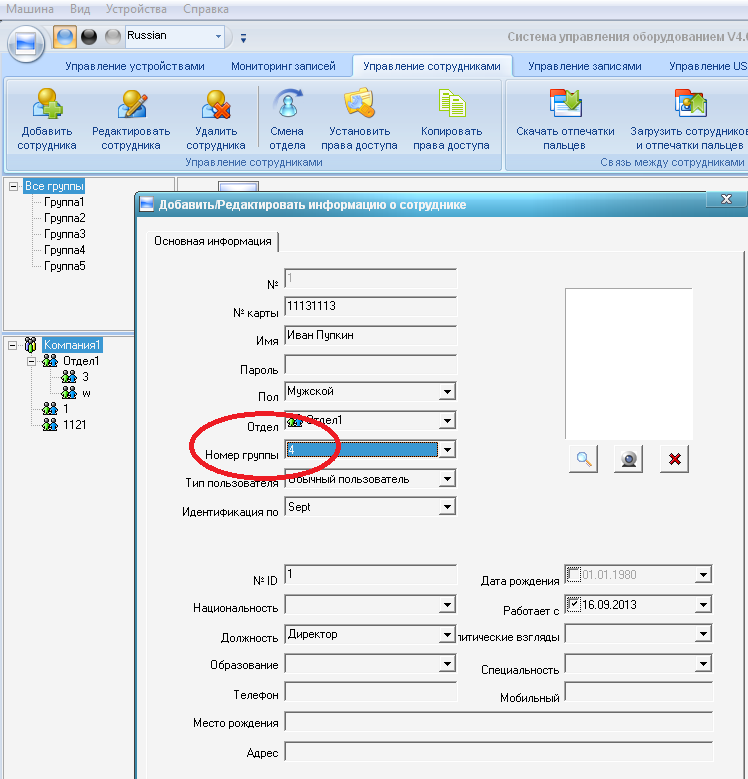This screenshot has height=779, width=748.
Task: Click the magnifier browse photo button
Action: pos(584,459)
